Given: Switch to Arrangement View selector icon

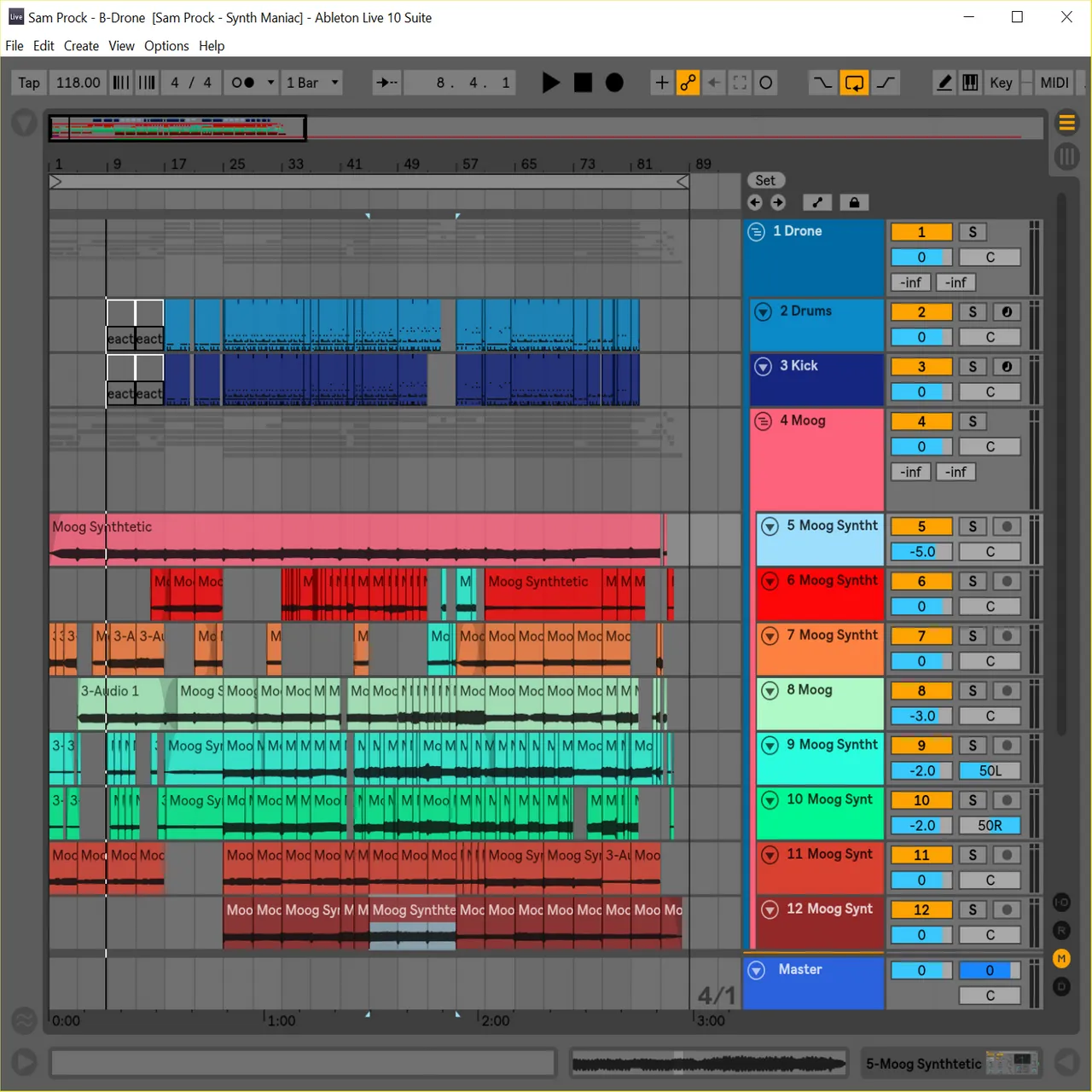Looking at the screenshot, I should coord(1066,123).
